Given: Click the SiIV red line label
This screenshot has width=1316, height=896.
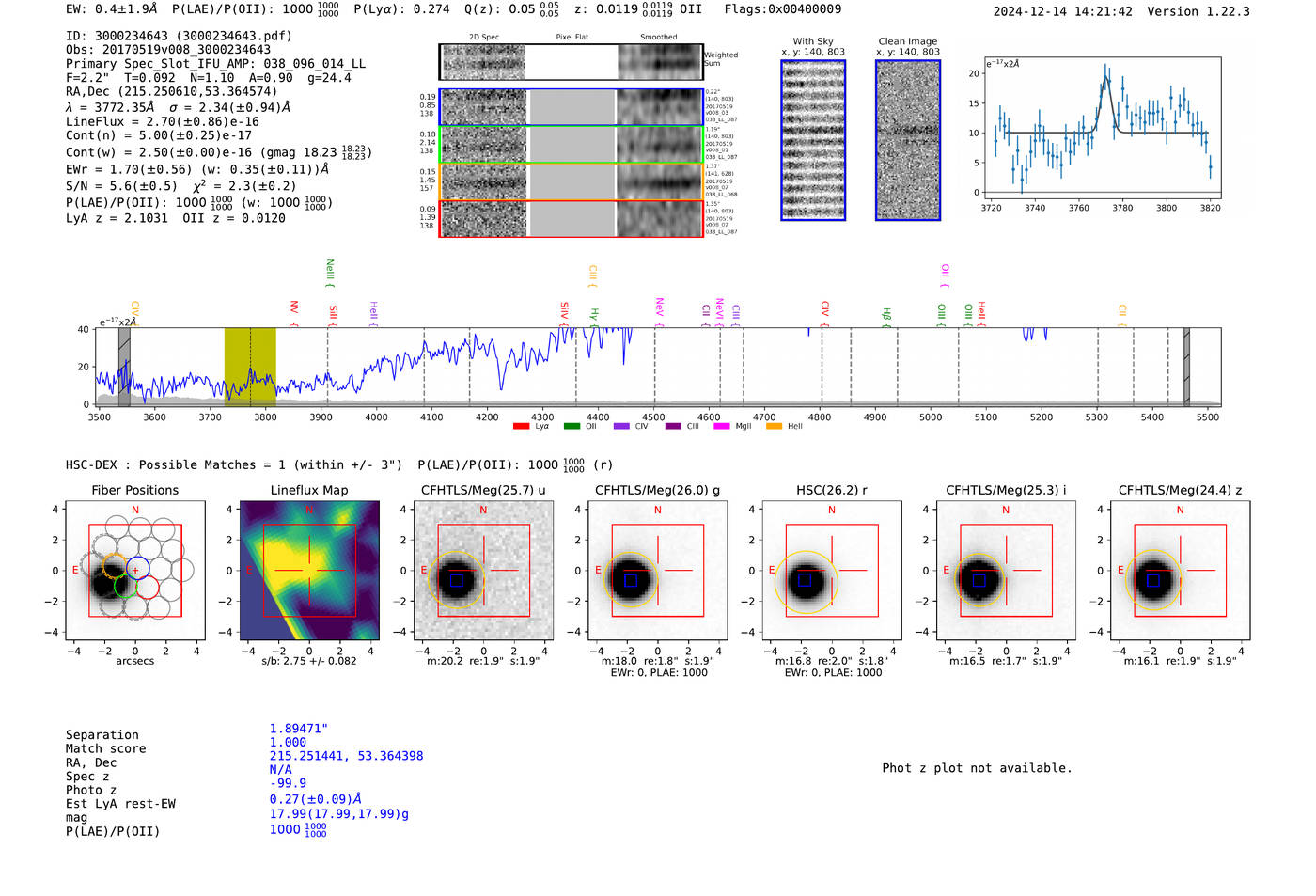Looking at the screenshot, I should click(x=564, y=313).
